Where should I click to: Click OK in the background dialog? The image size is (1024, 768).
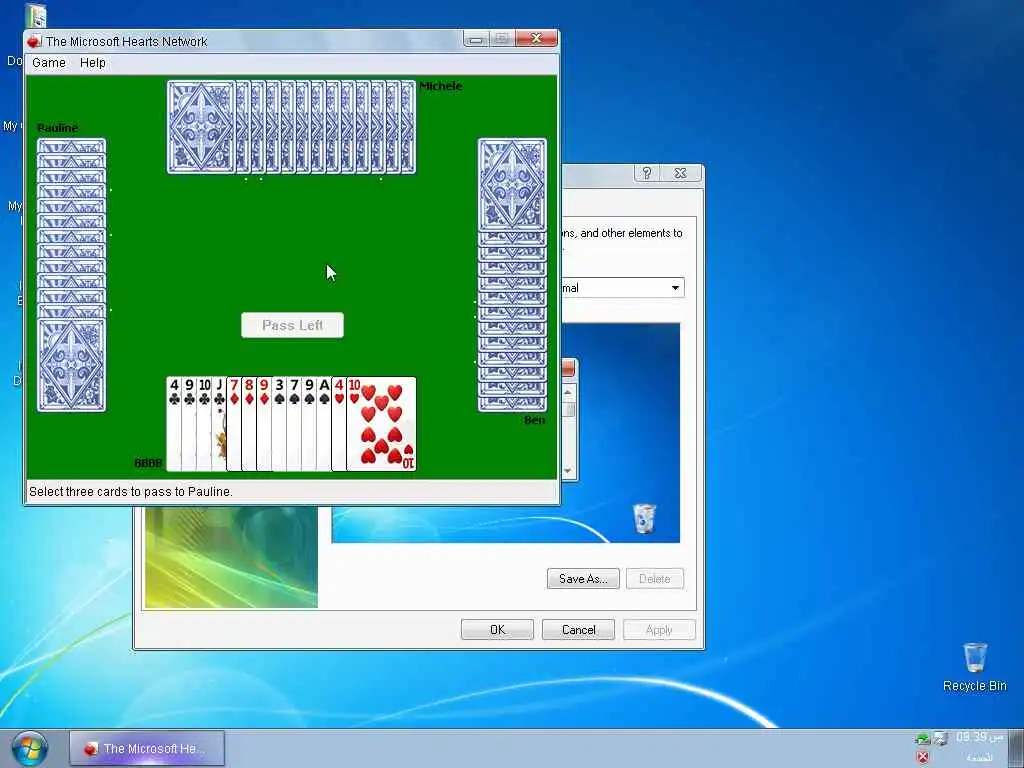coord(497,630)
